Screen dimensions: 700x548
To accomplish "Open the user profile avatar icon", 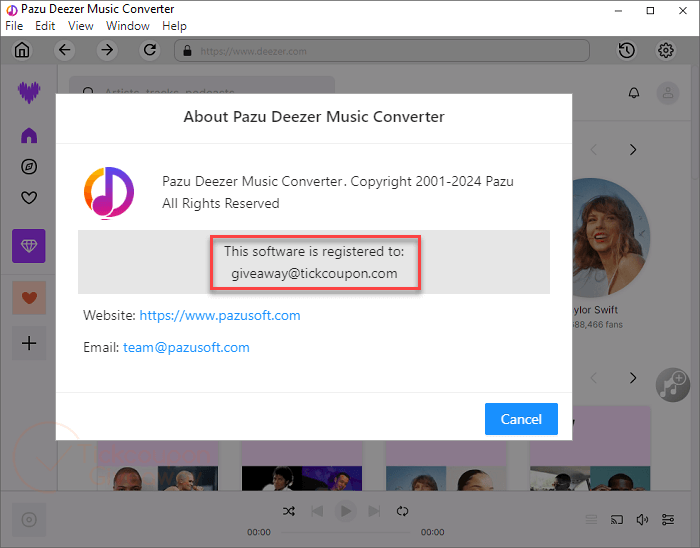I will [x=668, y=93].
